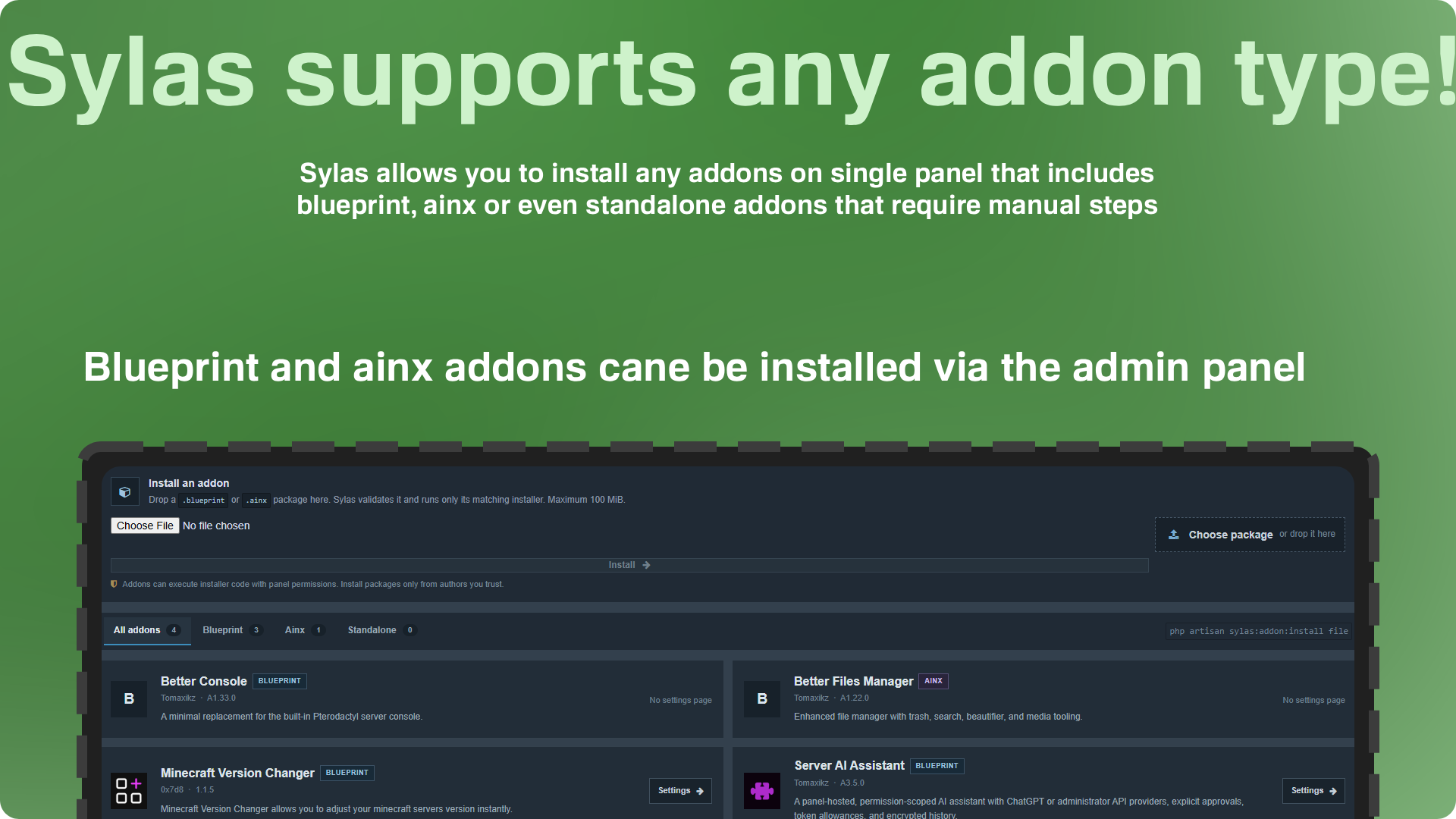This screenshot has height=819, width=1456.
Task: Click the No file chosen label
Action: [216, 526]
